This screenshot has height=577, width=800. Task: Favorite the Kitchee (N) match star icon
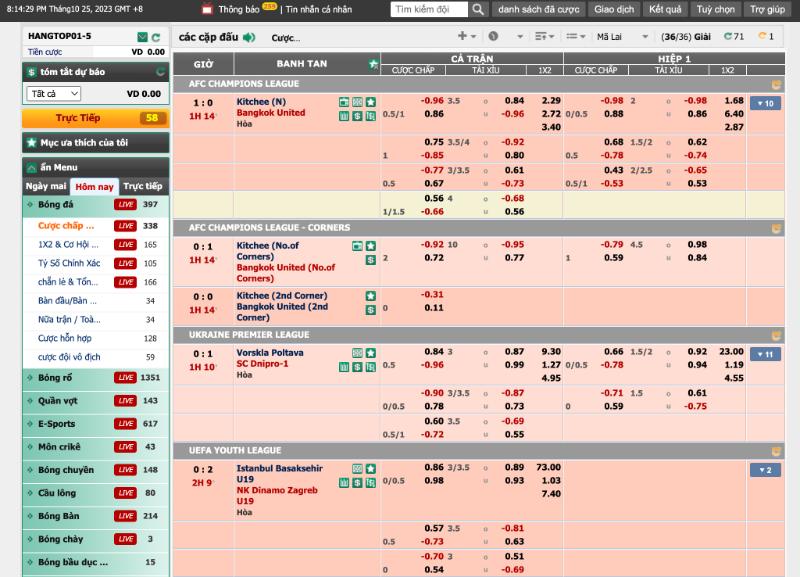click(371, 102)
